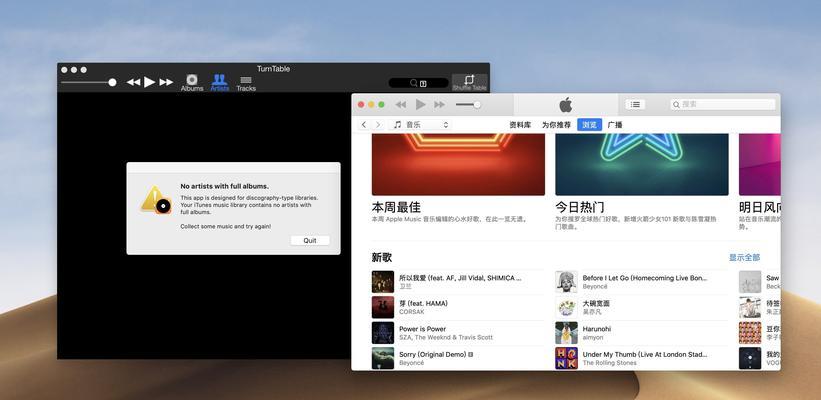Select the Artists view in TurnTable
Image resolution: width=821 pixels, height=400 pixels.
(x=219, y=83)
